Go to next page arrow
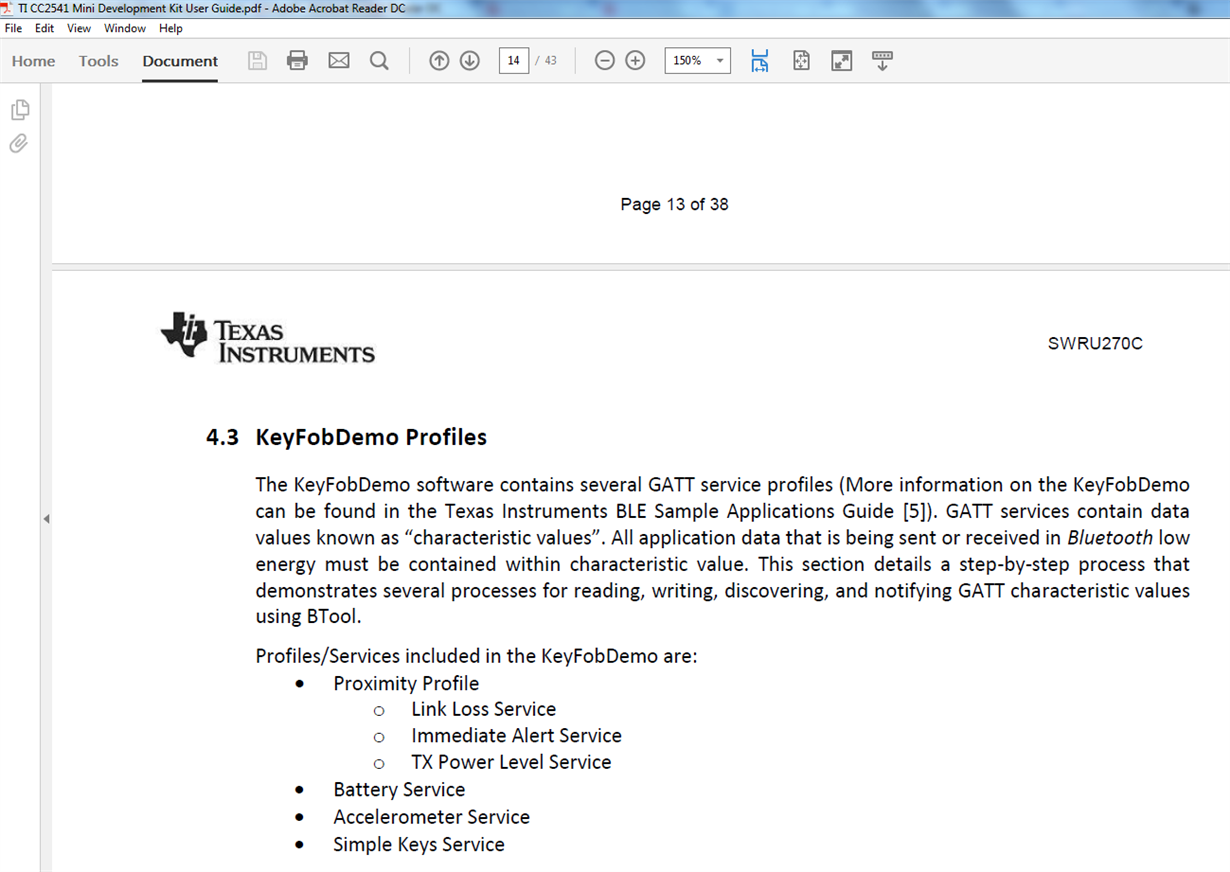Image resolution: width=1230 pixels, height=872 pixels. click(470, 61)
